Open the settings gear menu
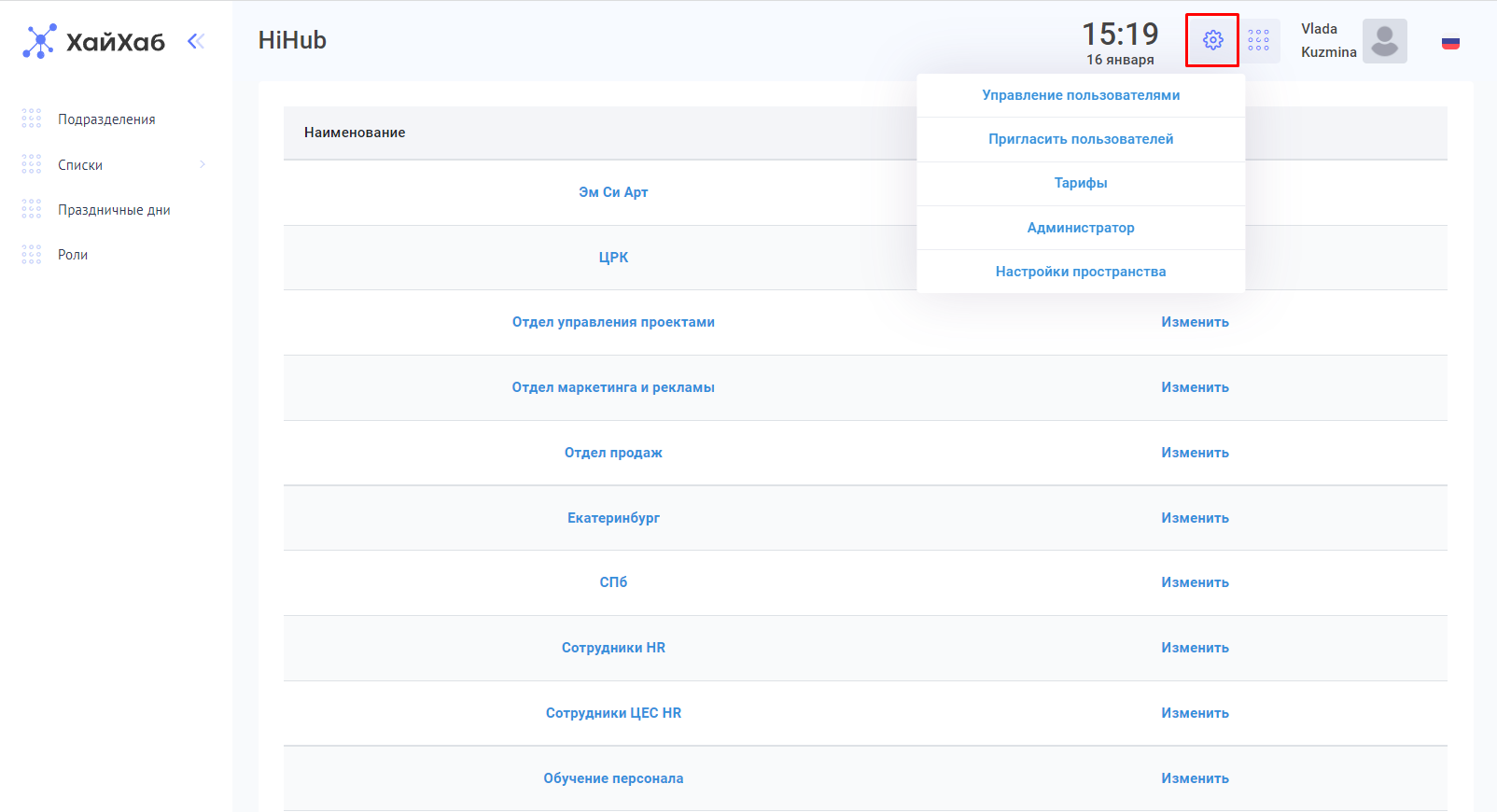Screen dimensions: 1497x812 [x=1212, y=40]
